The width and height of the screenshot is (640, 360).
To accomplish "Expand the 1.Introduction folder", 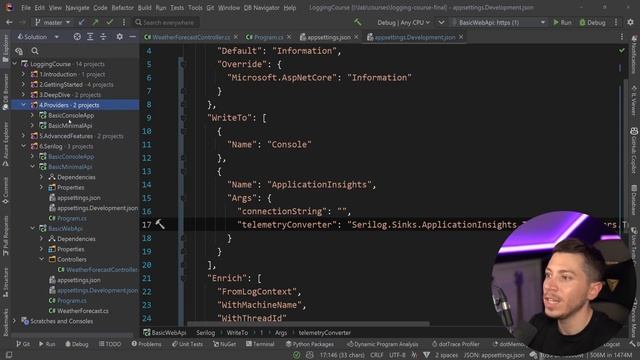I will (23, 74).
